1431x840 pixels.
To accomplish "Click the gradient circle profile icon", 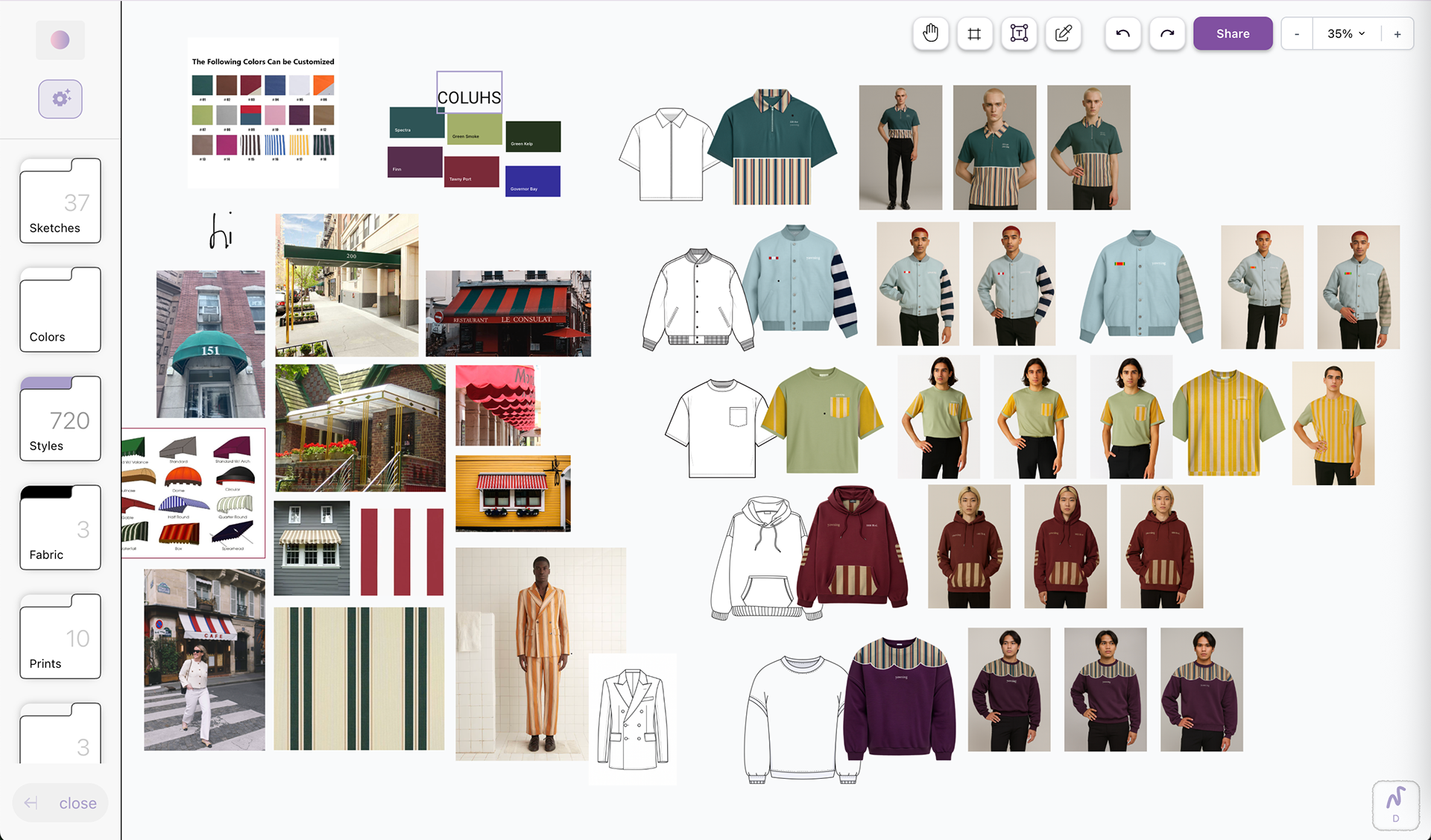I will pos(60,40).
